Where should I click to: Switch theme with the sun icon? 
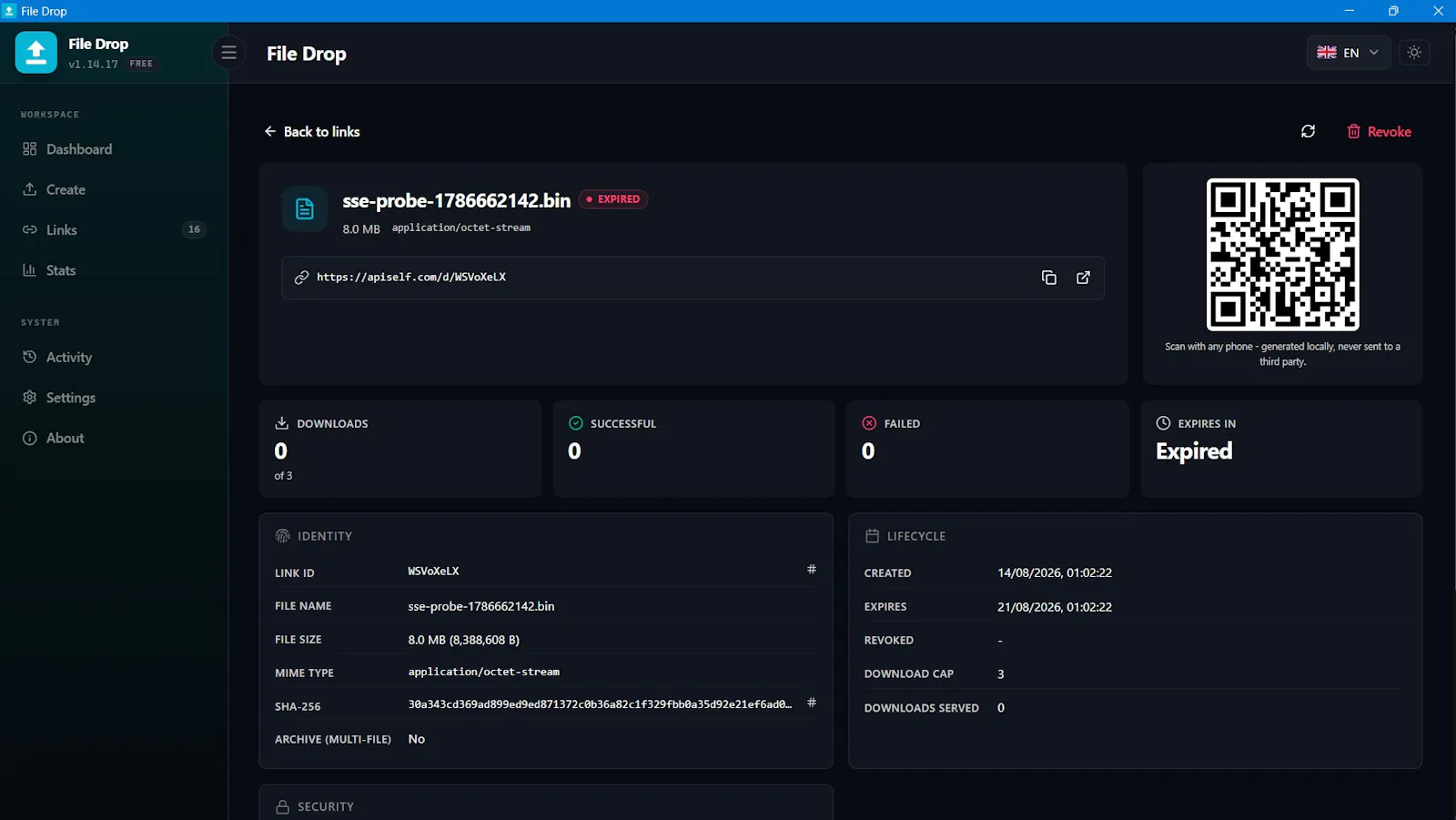coord(1414,53)
